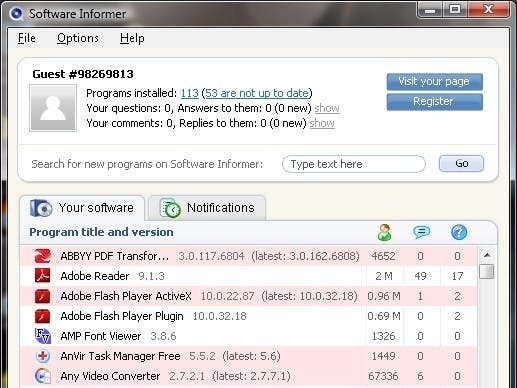Click the 4652 users value for ABBYY
This screenshot has height=388, width=517.
coord(383,256)
